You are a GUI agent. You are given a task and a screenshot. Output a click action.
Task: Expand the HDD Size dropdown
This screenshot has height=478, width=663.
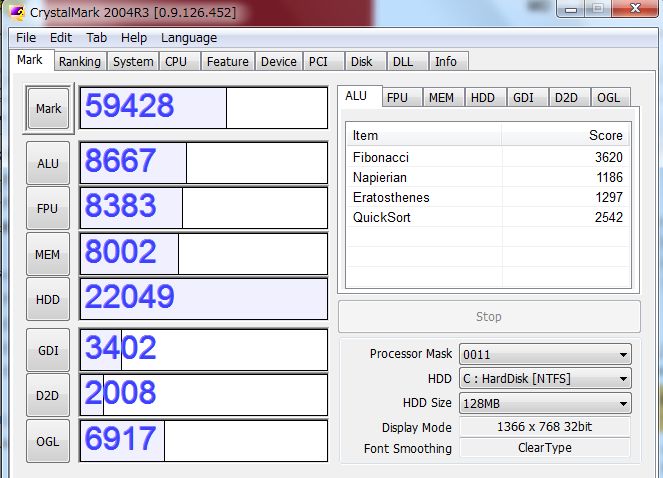click(x=544, y=404)
